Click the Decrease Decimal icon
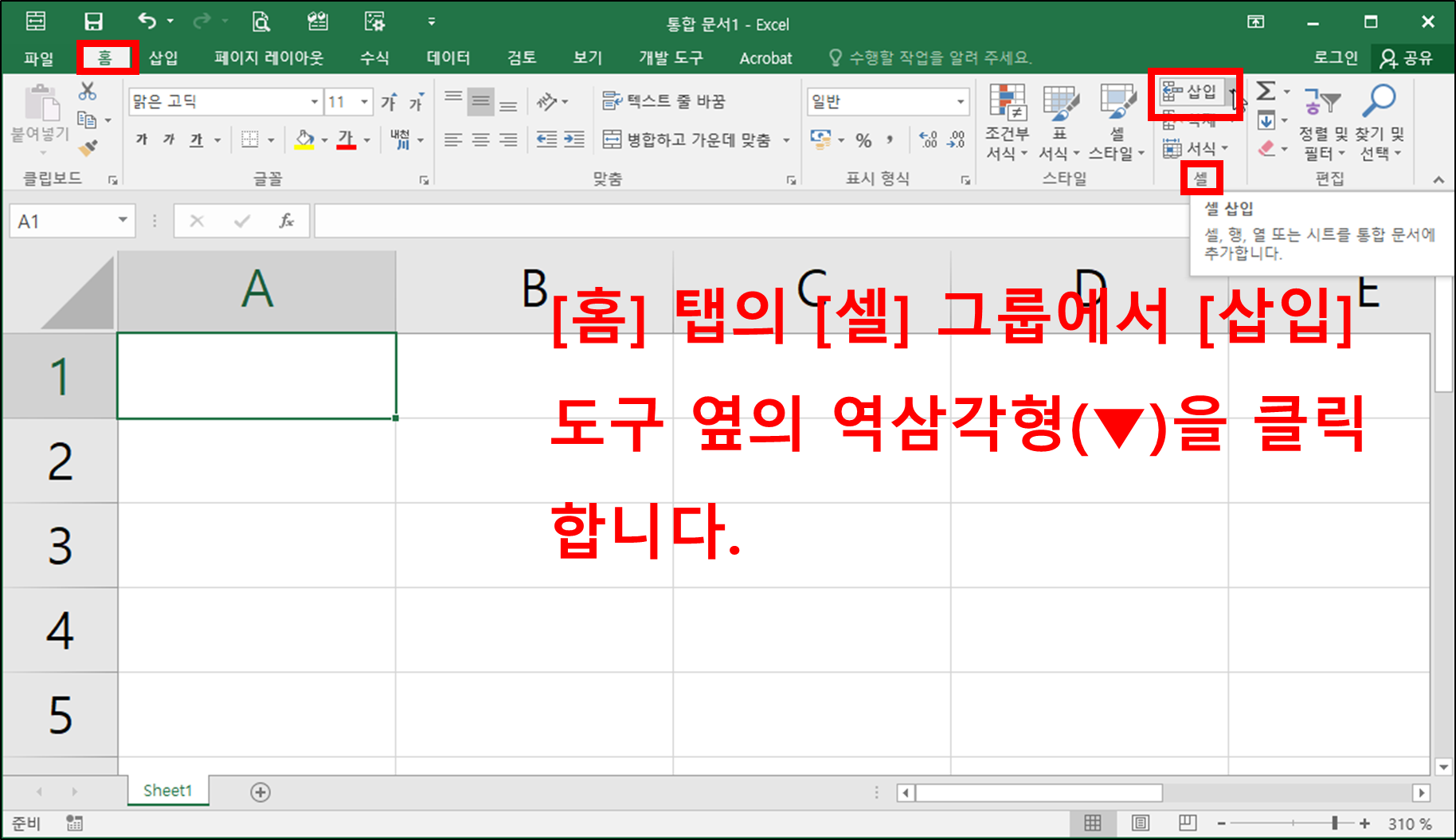Image resolution: width=1456 pixels, height=840 pixels. pos(957,140)
